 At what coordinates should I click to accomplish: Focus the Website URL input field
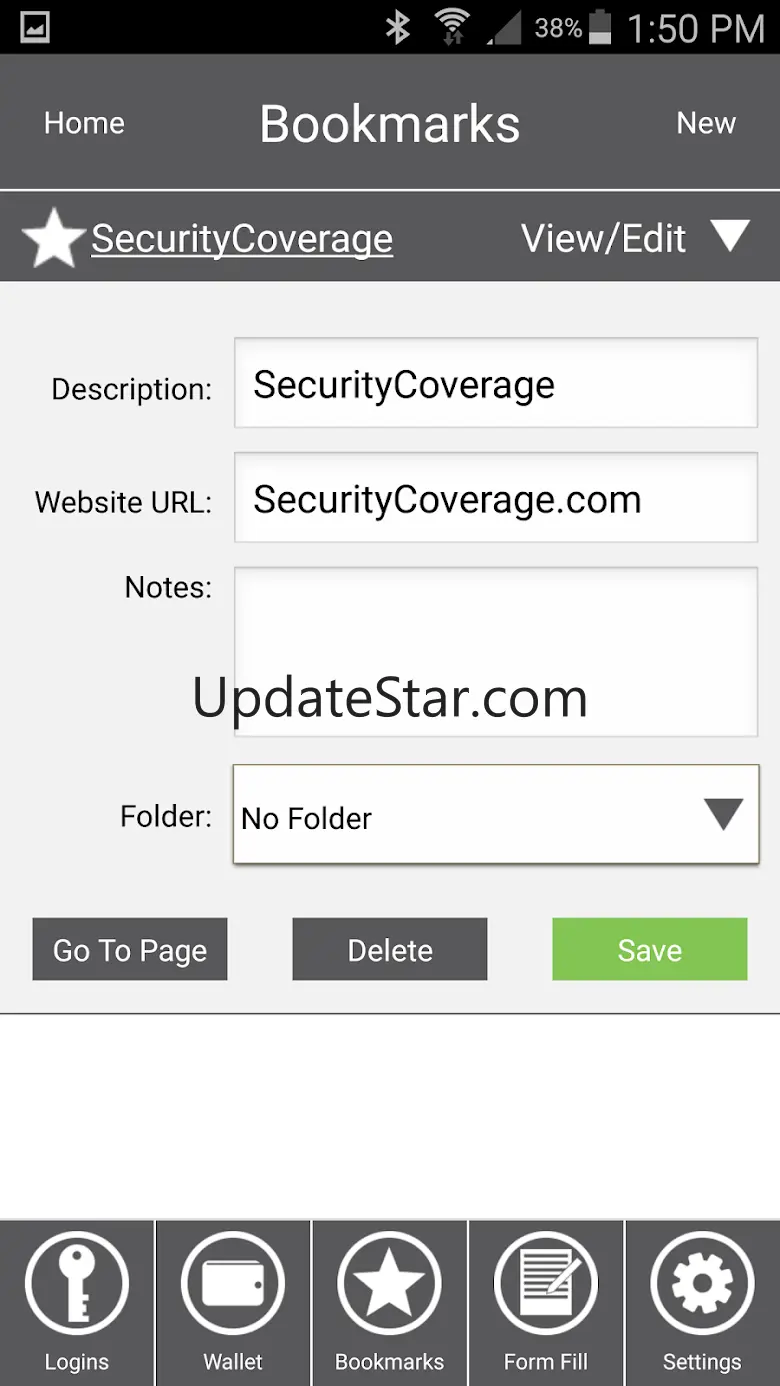tap(496, 498)
